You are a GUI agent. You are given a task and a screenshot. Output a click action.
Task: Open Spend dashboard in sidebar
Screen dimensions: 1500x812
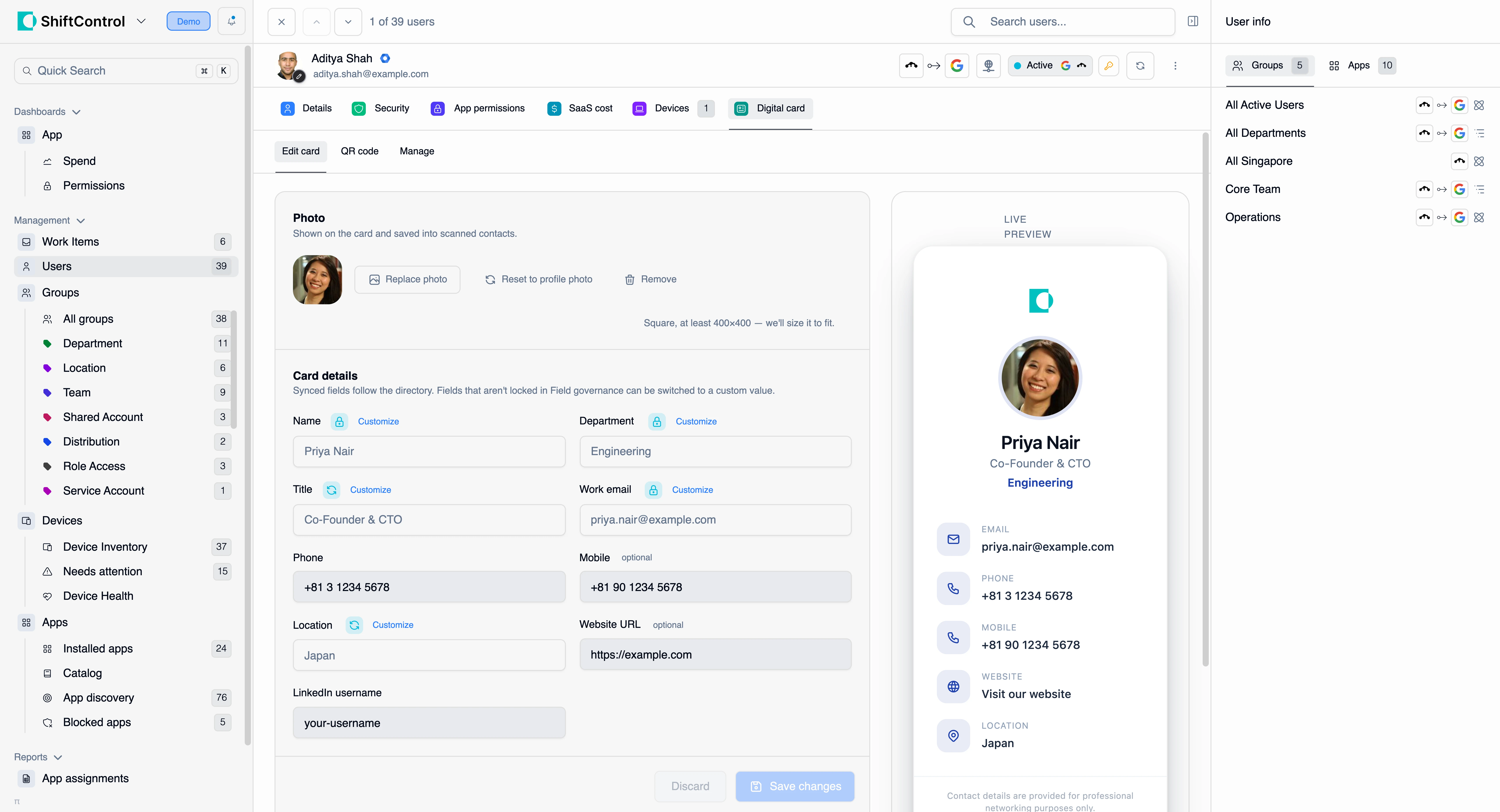click(x=79, y=161)
